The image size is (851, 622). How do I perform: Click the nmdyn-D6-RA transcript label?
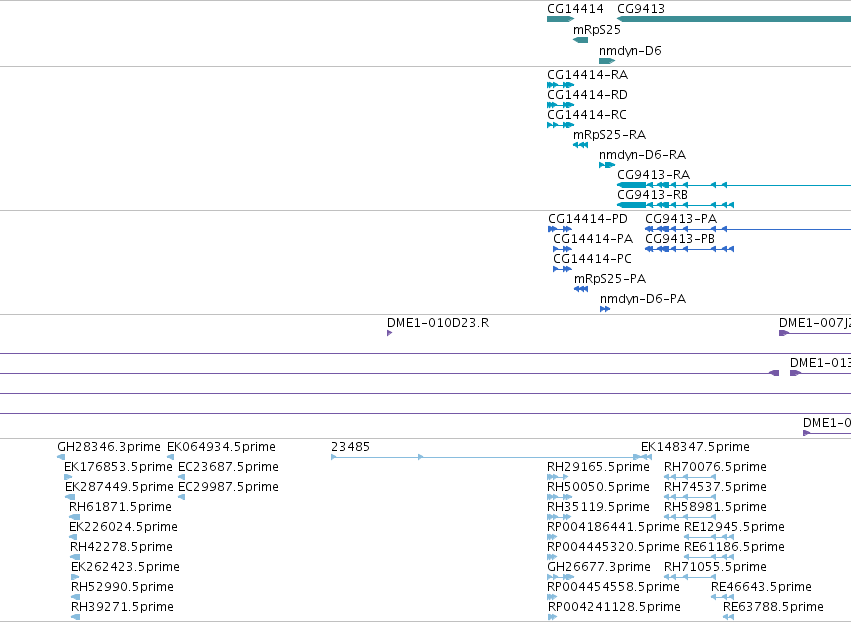point(642,155)
